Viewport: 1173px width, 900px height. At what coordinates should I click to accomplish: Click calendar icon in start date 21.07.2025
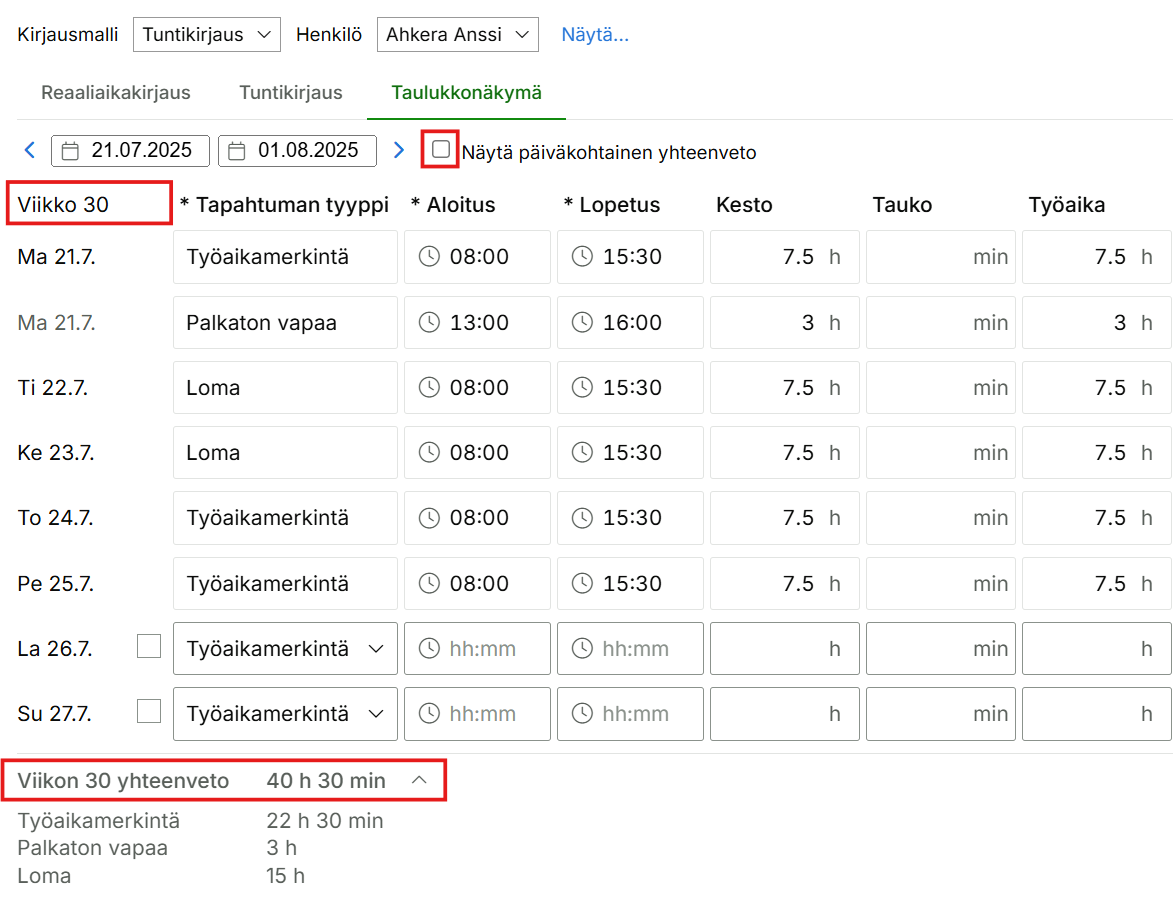click(x=70, y=151)
